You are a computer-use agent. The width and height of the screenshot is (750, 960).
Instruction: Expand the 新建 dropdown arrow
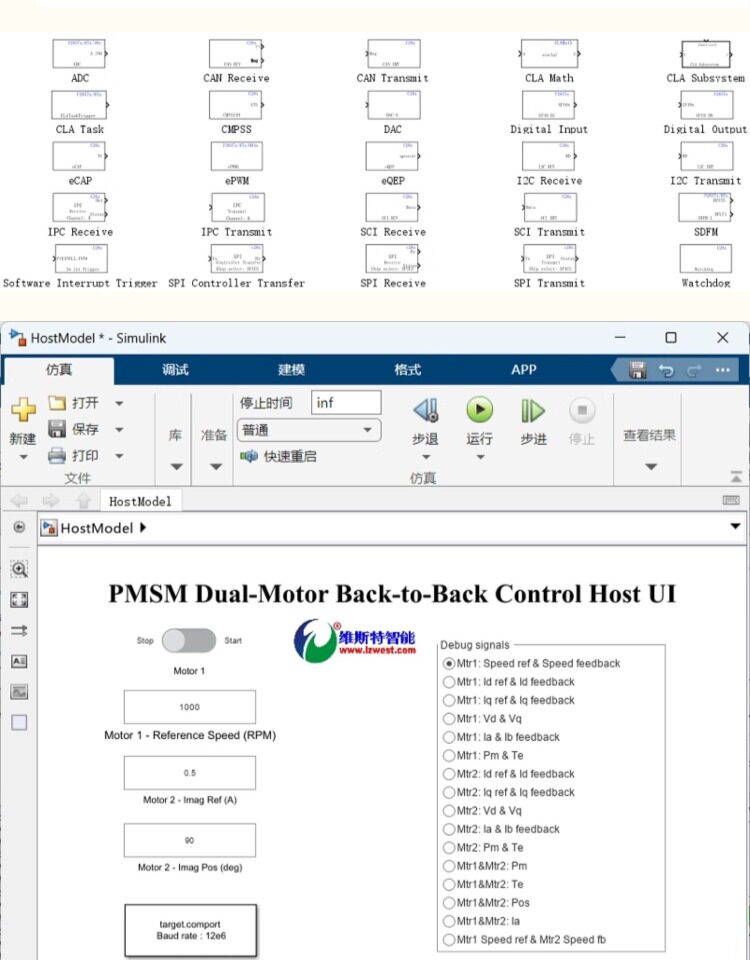click(23, 457)
